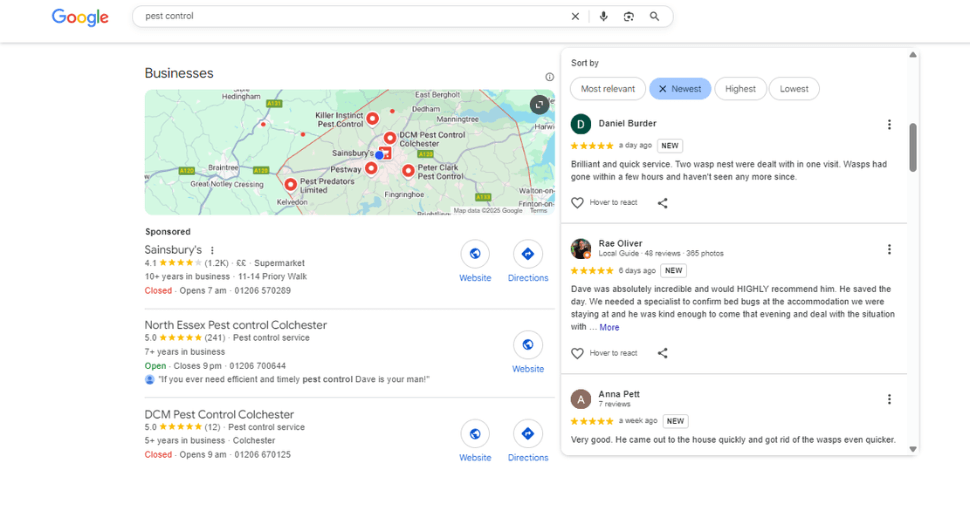Click North Essex 241 reviews count
This screenshot has width=970, height=517.
click(215, 338)
